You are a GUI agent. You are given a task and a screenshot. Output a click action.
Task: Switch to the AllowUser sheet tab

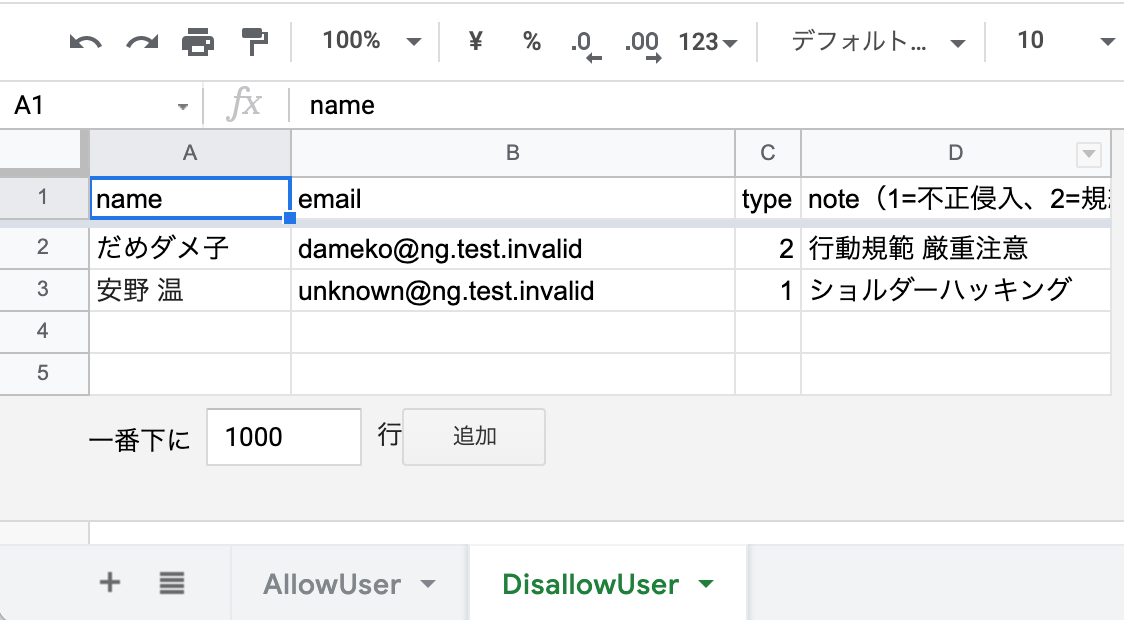332,584
